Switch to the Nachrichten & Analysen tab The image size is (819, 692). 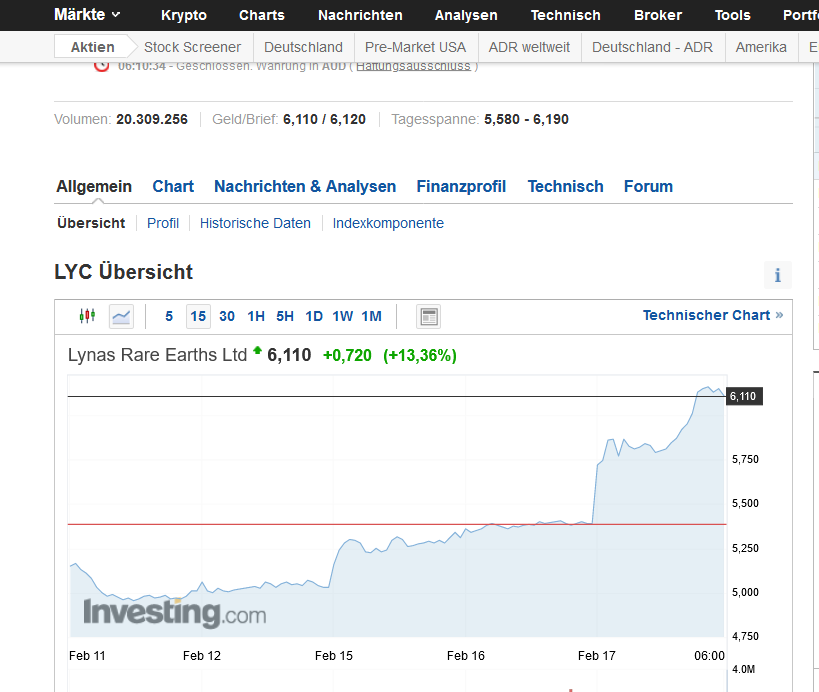(305, 187)
